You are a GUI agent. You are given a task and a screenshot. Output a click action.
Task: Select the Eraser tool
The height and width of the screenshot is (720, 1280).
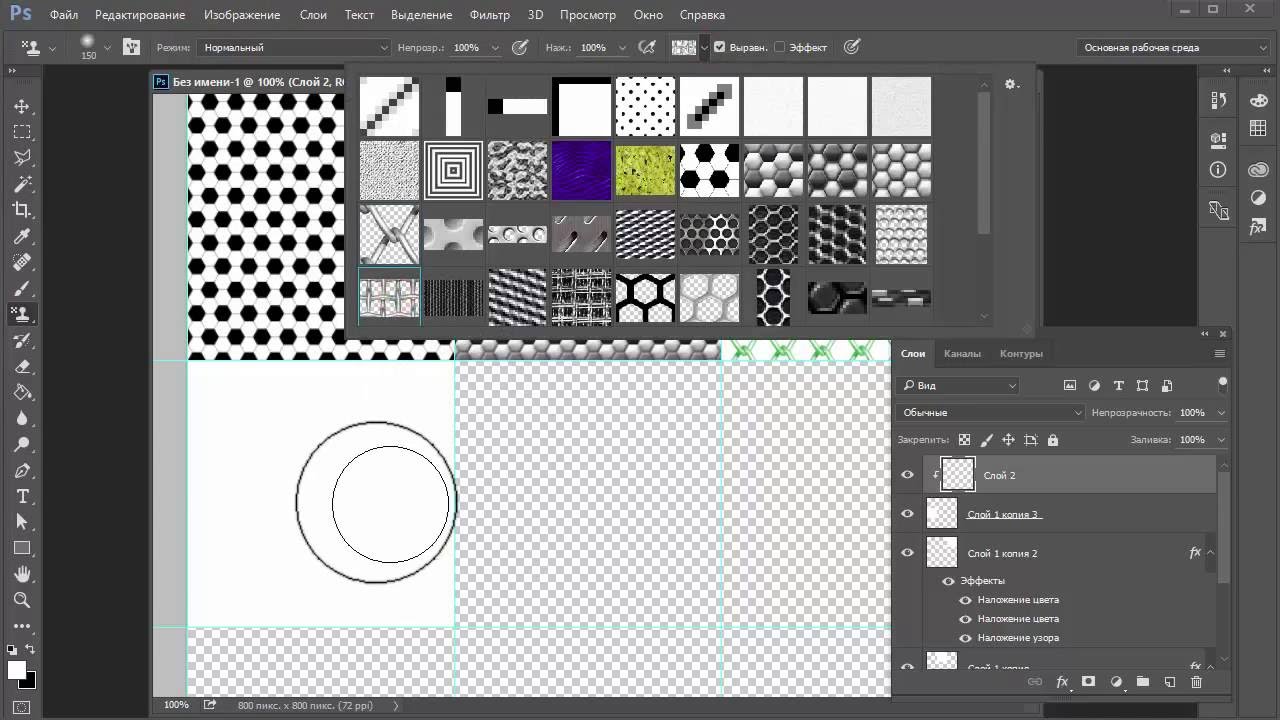[22, 366]
